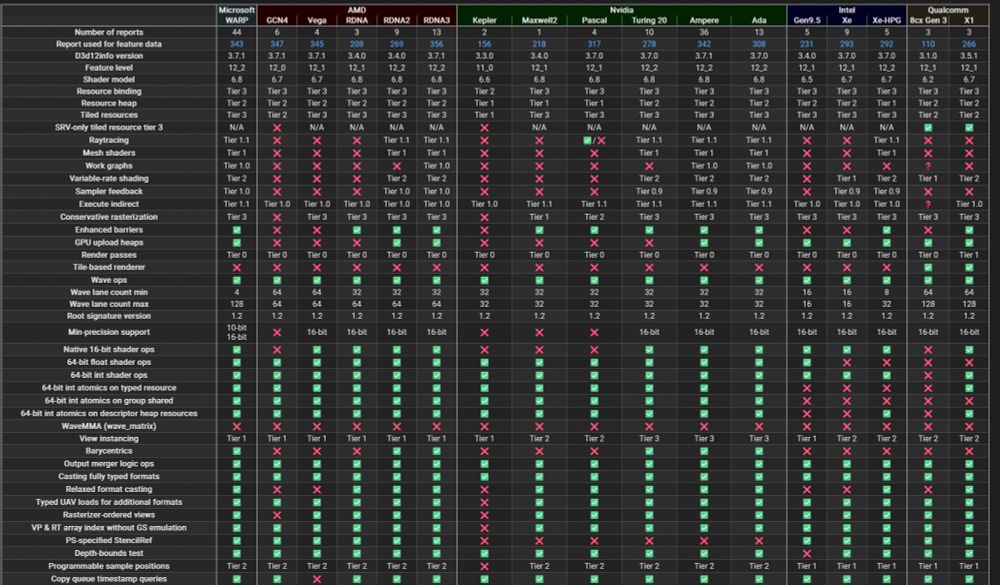Select the green check for Tile-based renderer under 8cx Gen 3
This screenshot has height=585, width=1000.
(x=928, y=267)
